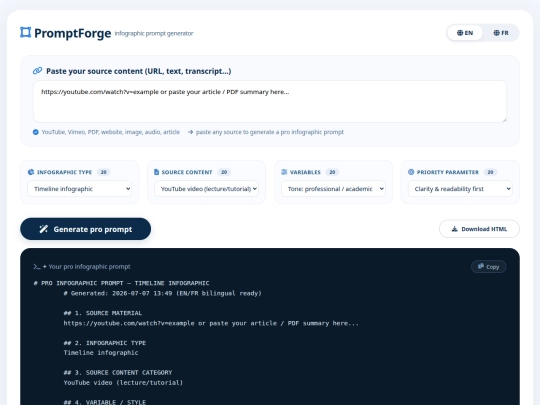This screenshot has height=405, width=540.
Task: Click the 'Paste your source content' heading
Action: [139, 71]
